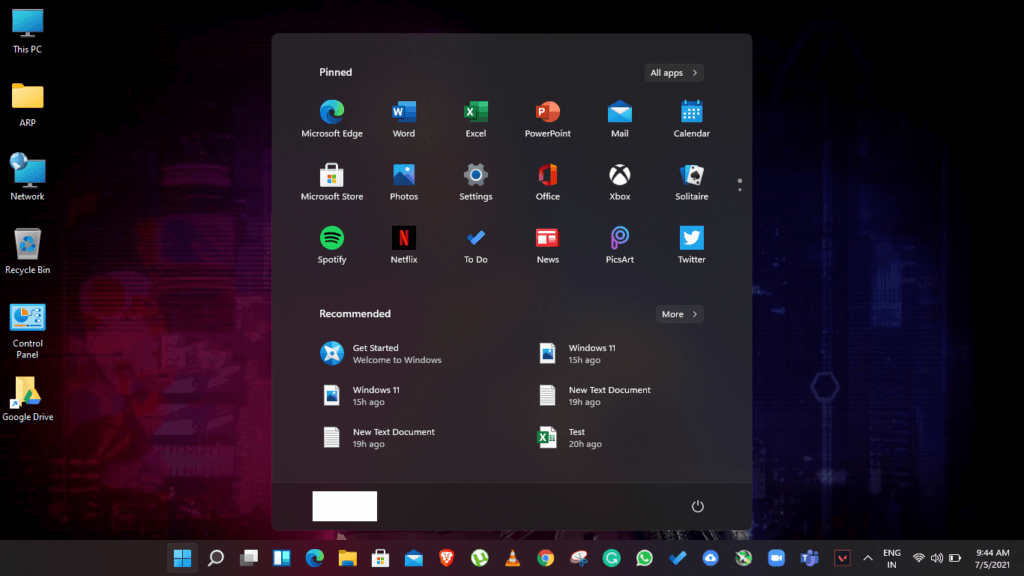This screenshot has width=1024, height=576.
Task: Select Recycle Bin on the desktop
Action: coord(27,251)
